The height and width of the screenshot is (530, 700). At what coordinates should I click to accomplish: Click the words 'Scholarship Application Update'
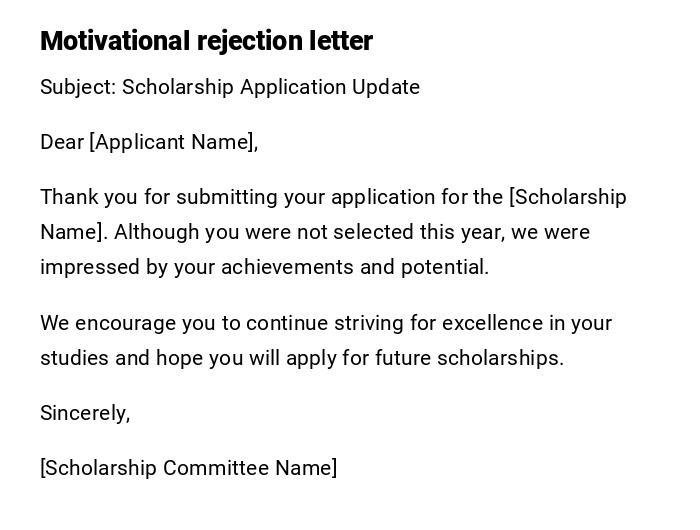tap(271, 87)
